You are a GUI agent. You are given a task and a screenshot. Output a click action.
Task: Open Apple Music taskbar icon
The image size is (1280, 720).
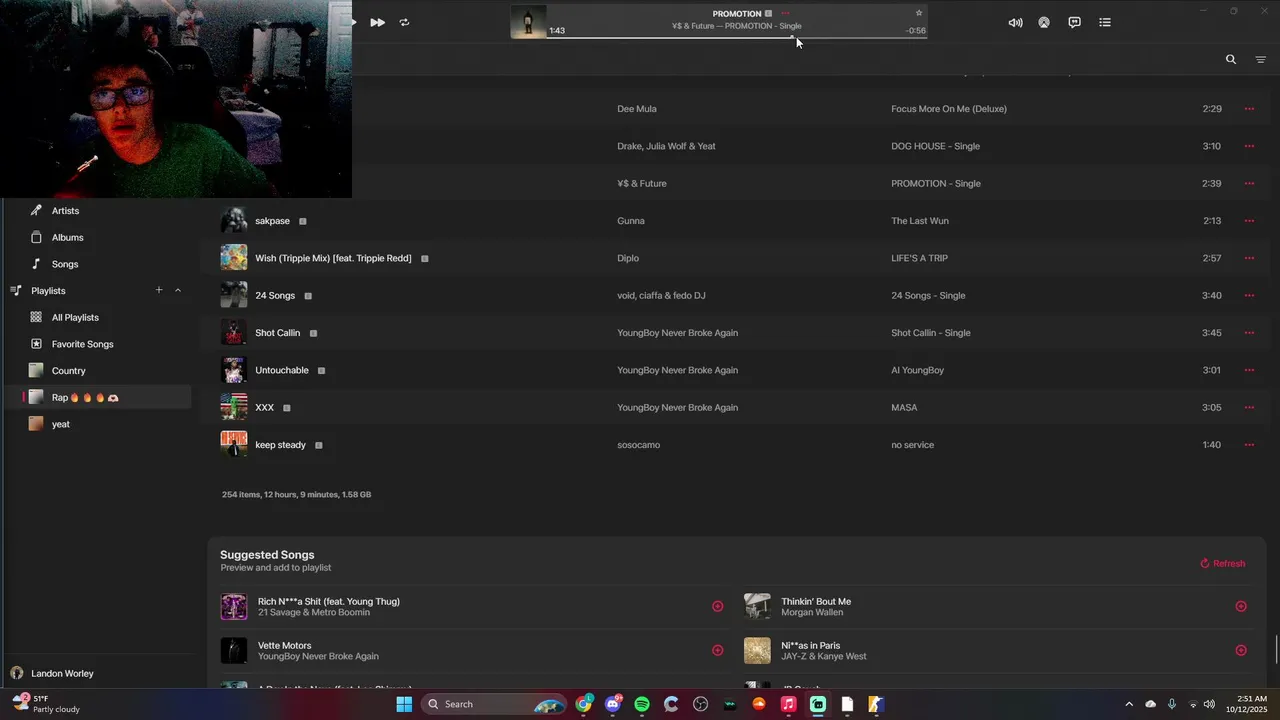coord(788,704)
